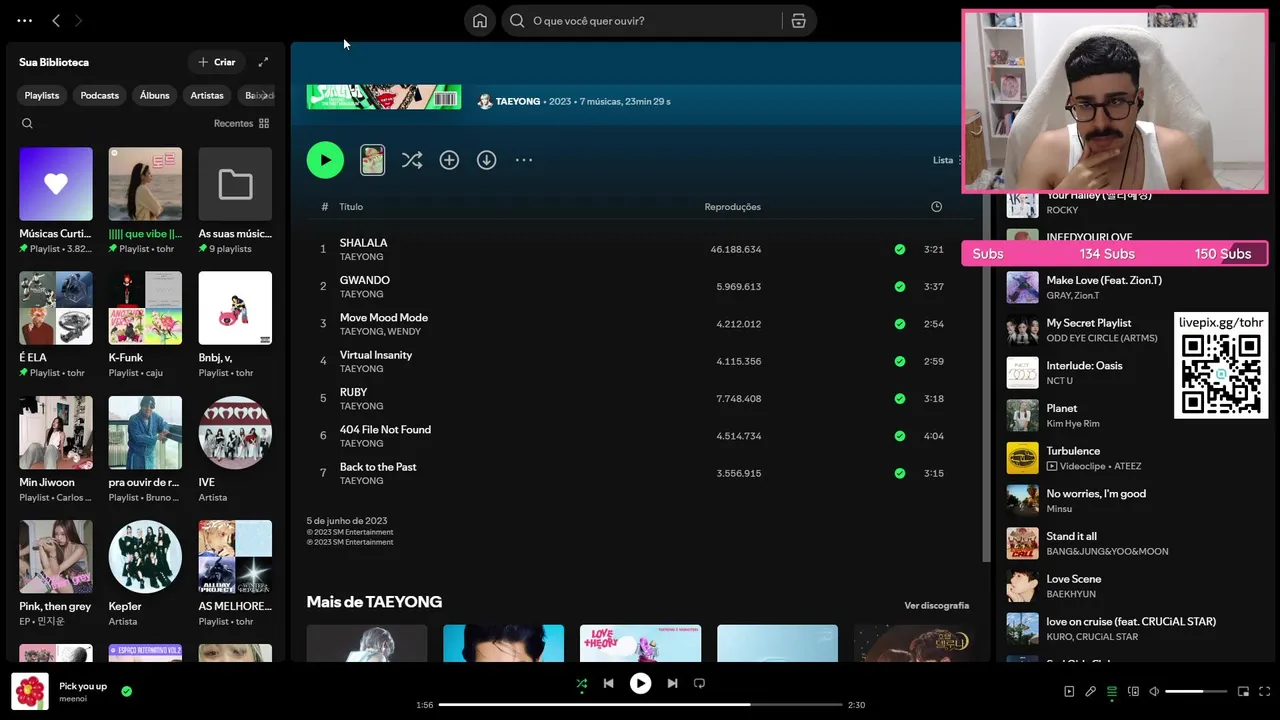The width and height of the screenshot is (1280, 720).
Task: Open the album cover preview next to play
Action: coord(372,160)
